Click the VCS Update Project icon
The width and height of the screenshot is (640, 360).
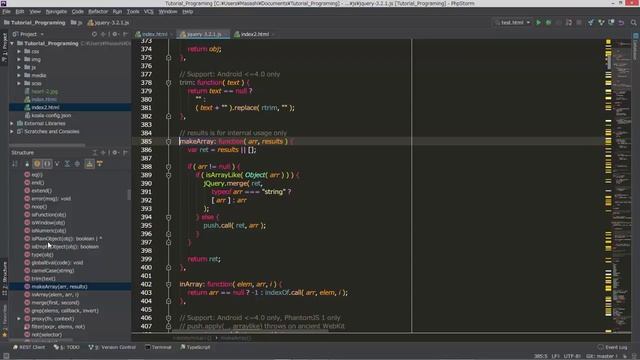pos(591,22)
